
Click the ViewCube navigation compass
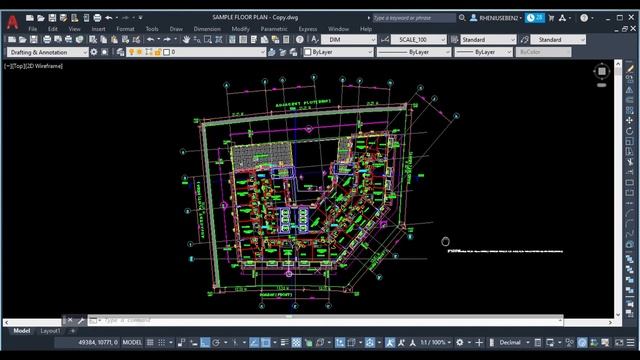click(x=602, y=72)
